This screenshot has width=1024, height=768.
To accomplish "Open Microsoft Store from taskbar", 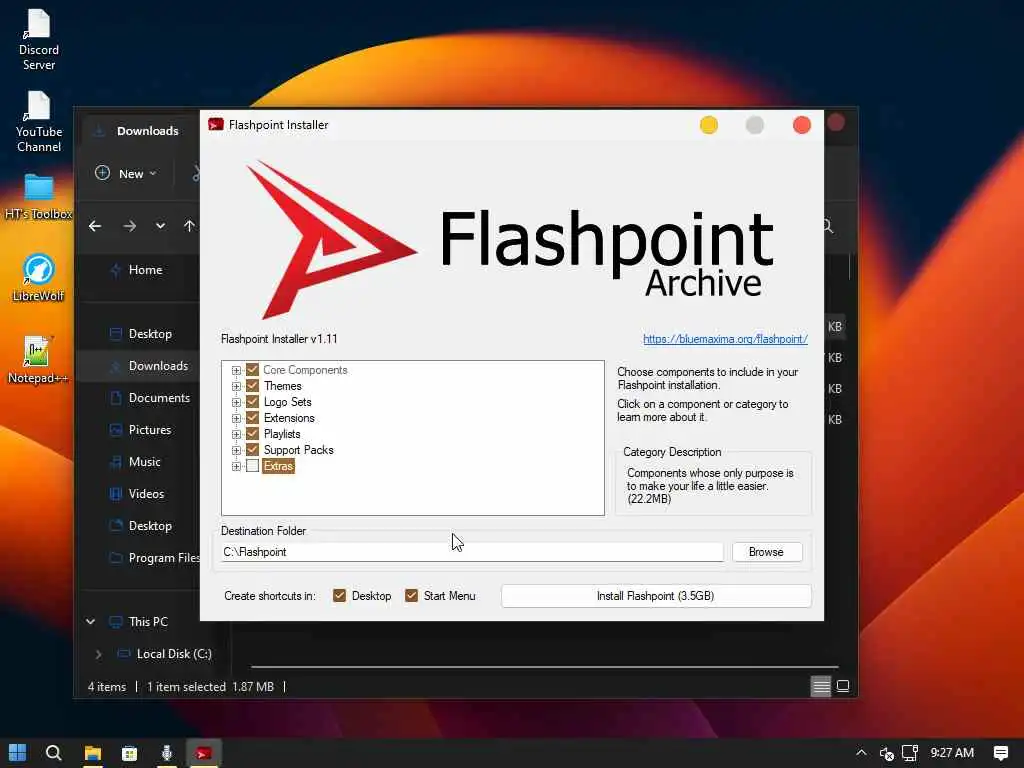I will (130, 753).
